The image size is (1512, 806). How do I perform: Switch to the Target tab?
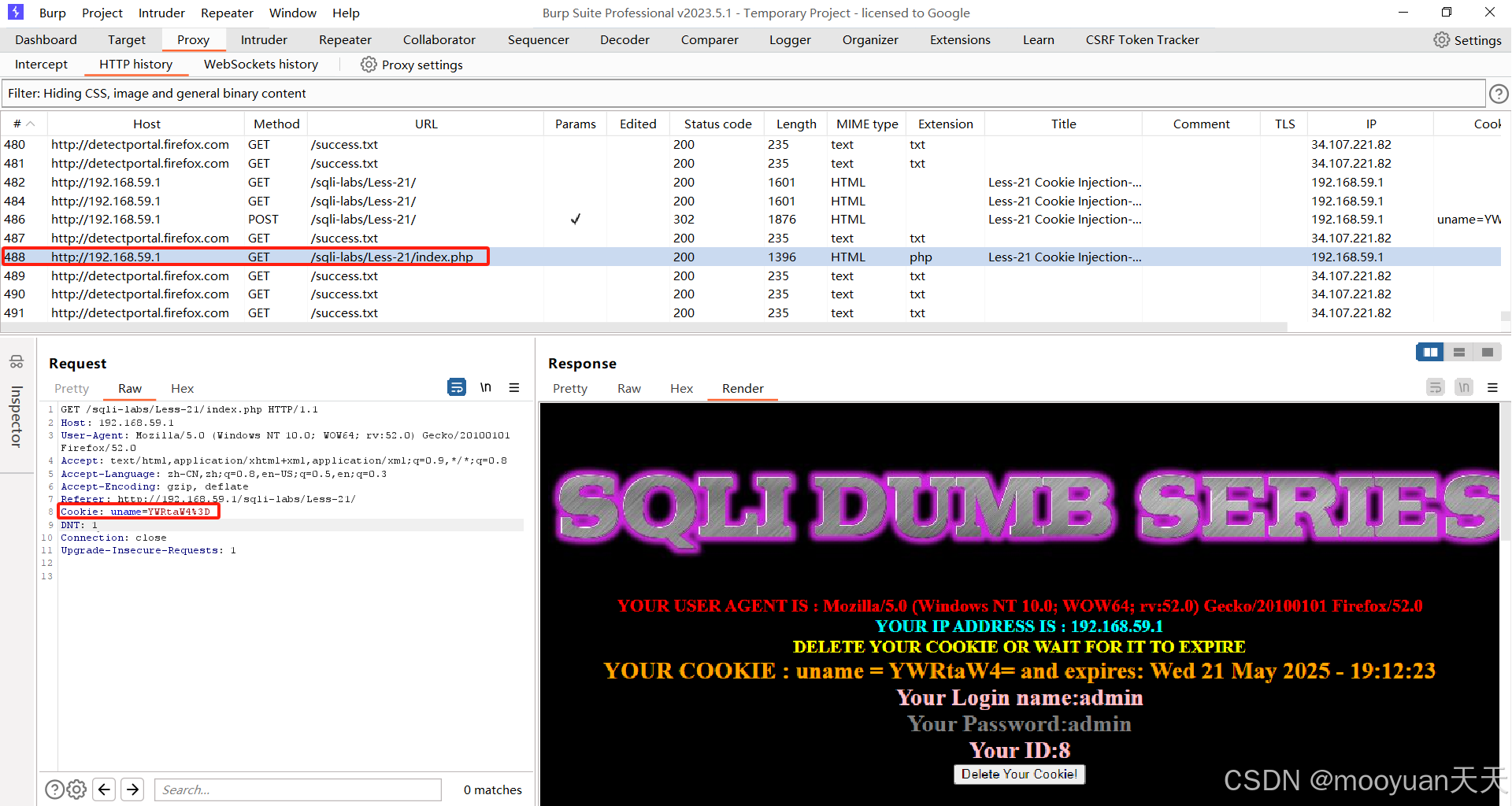127,39
